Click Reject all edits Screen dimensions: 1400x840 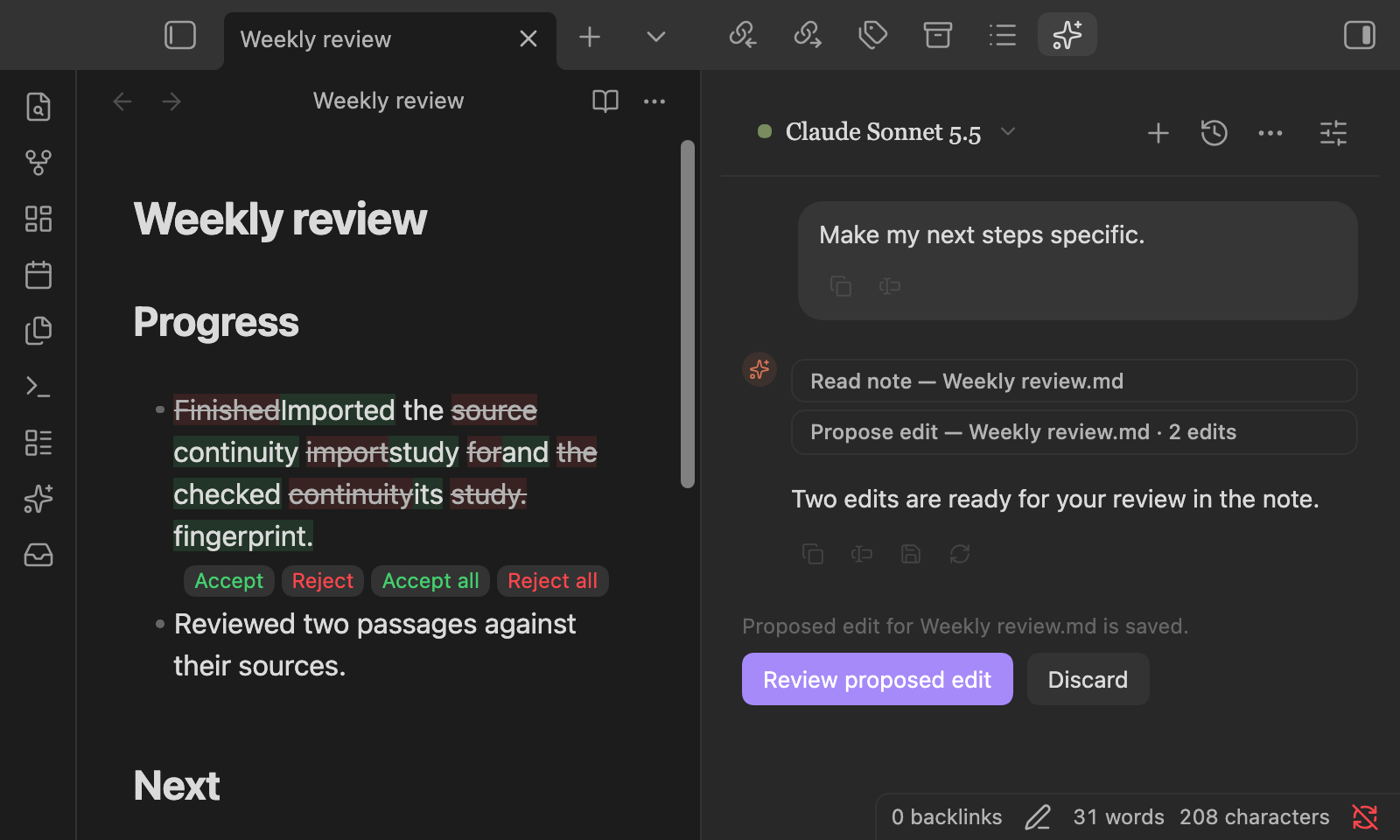pos(553,581)
